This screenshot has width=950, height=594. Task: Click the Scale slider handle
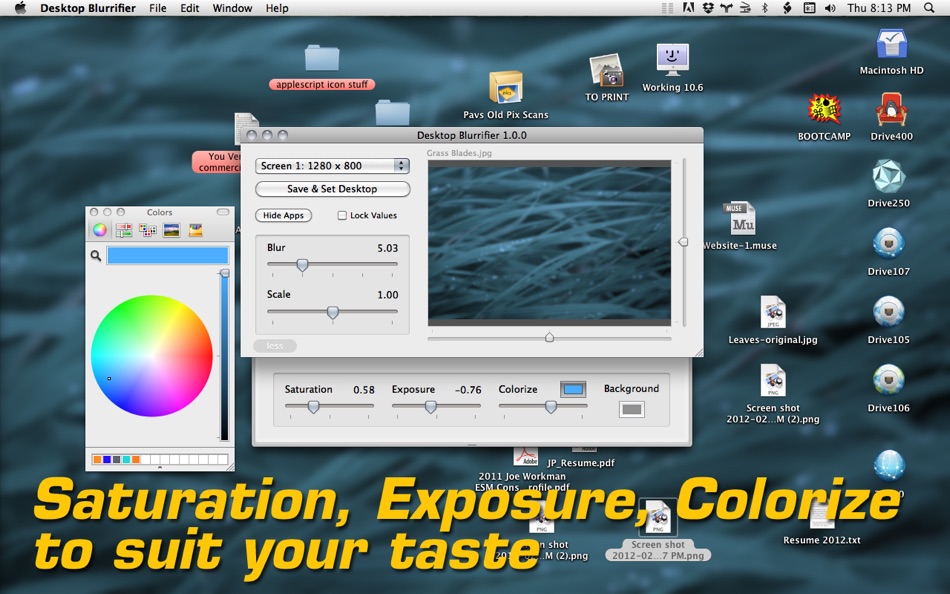click(332, 312)
